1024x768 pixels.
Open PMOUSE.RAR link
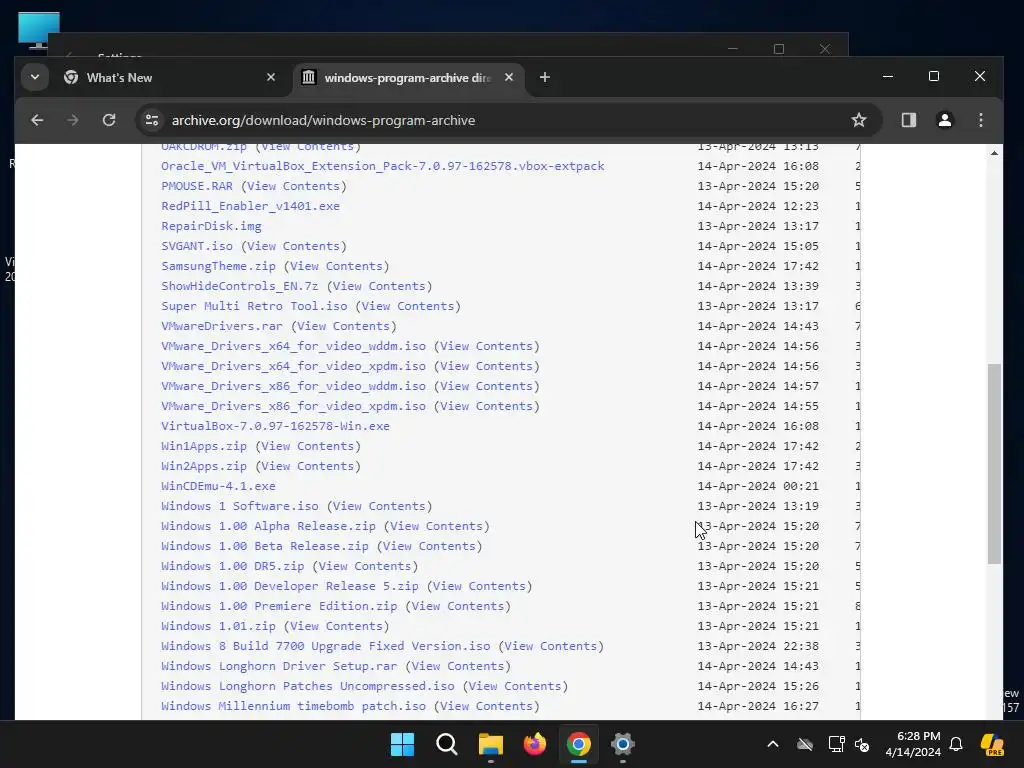click(197, 186)
